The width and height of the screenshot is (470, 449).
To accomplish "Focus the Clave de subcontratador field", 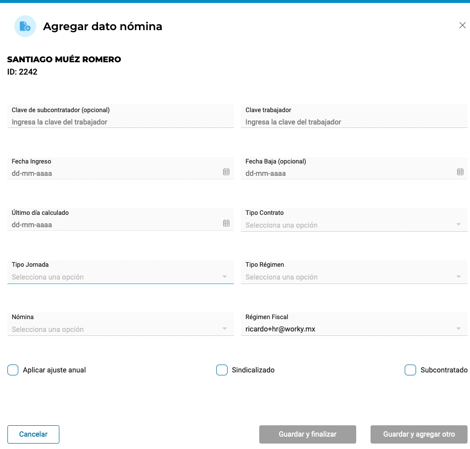I will coord(120,116).
